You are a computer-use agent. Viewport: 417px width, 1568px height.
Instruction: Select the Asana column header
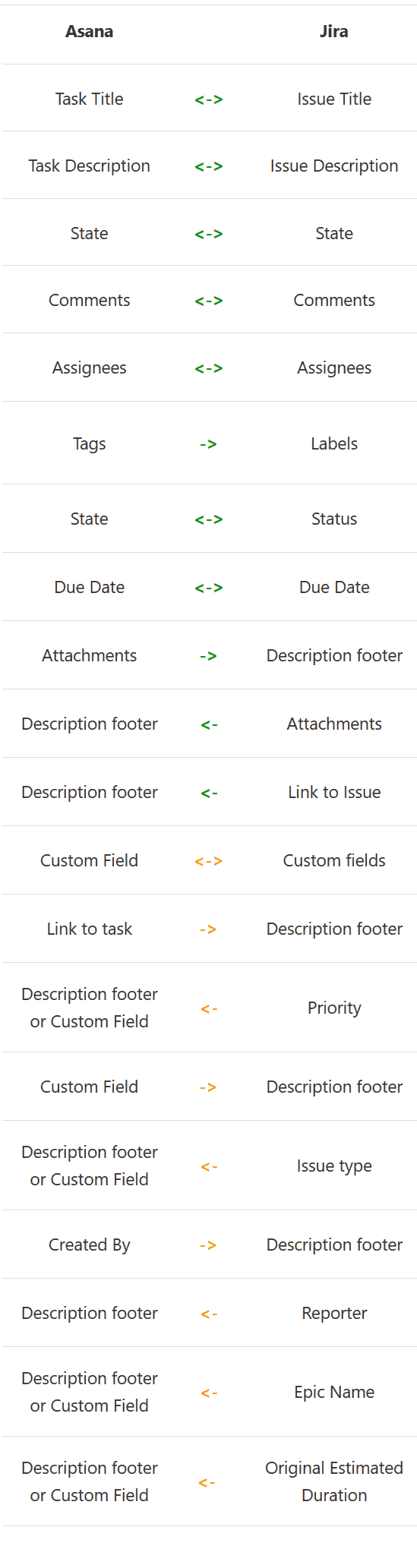(x=89, y=32)
